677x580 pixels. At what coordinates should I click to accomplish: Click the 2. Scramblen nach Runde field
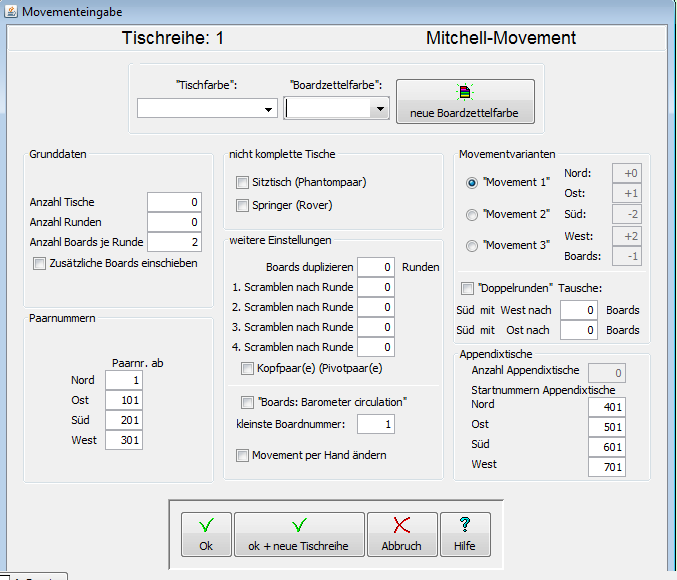tap(376, 307)
